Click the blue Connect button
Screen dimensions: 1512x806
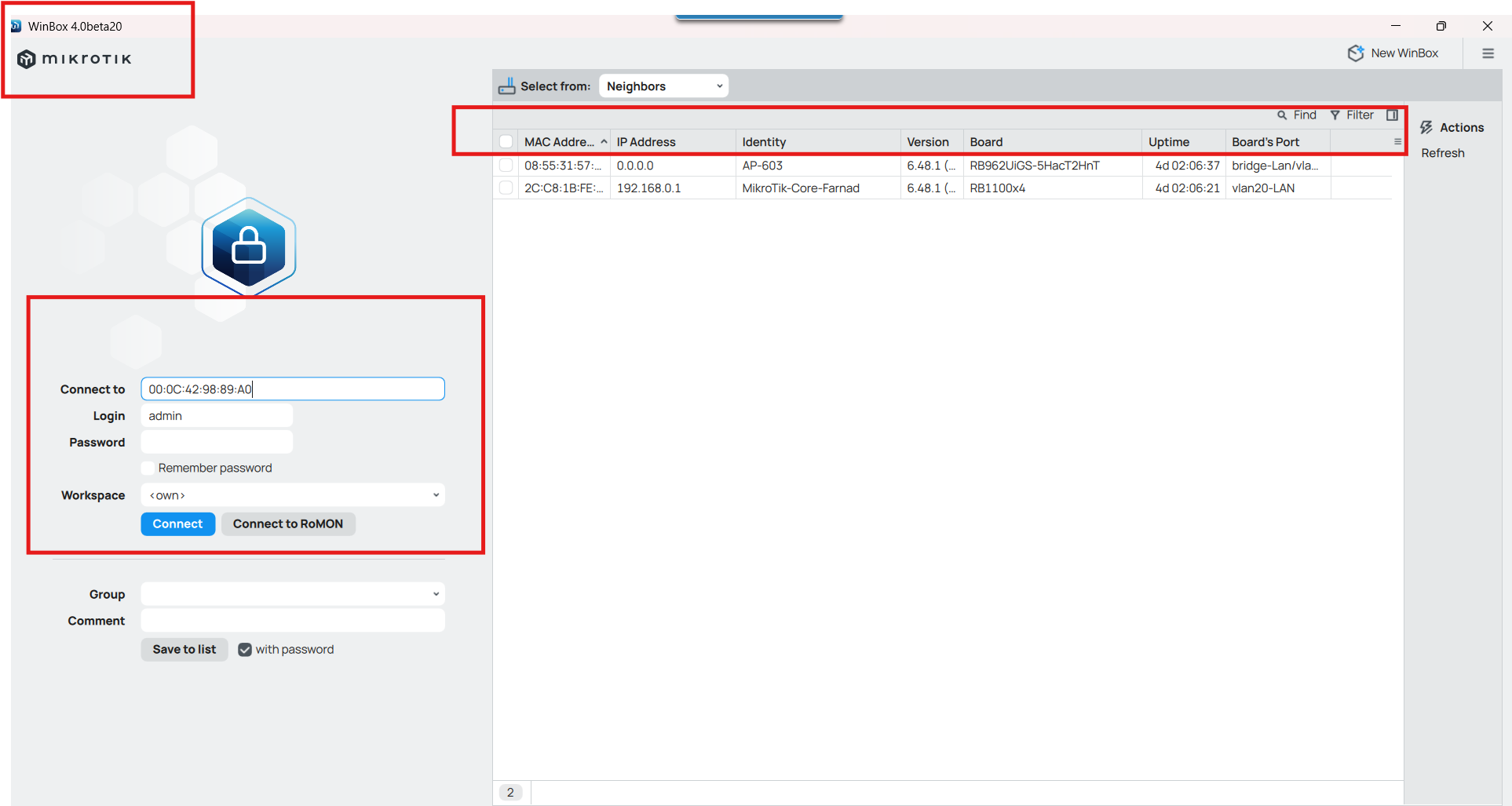178,524
